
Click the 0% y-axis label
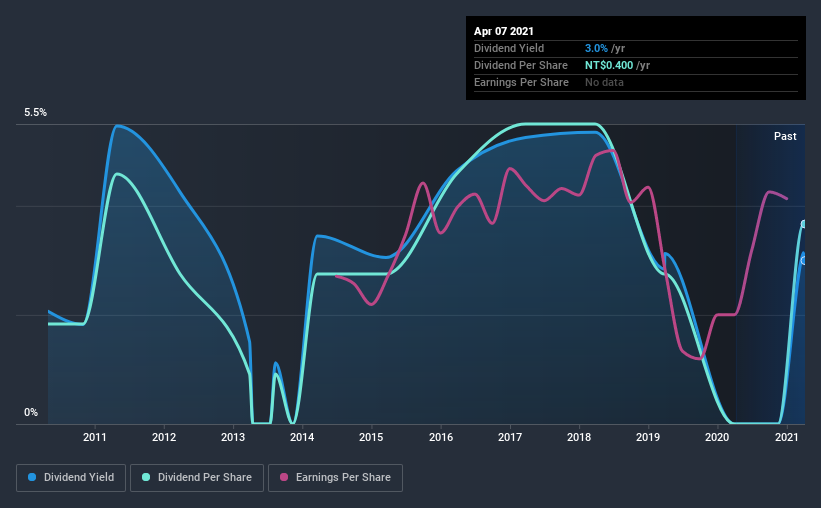pos(31,413)
